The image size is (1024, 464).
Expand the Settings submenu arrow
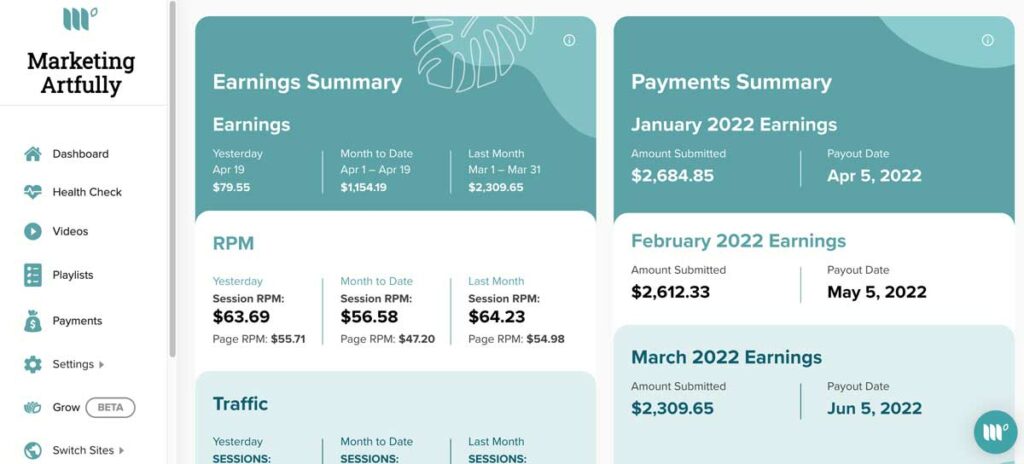pos(101,365)
